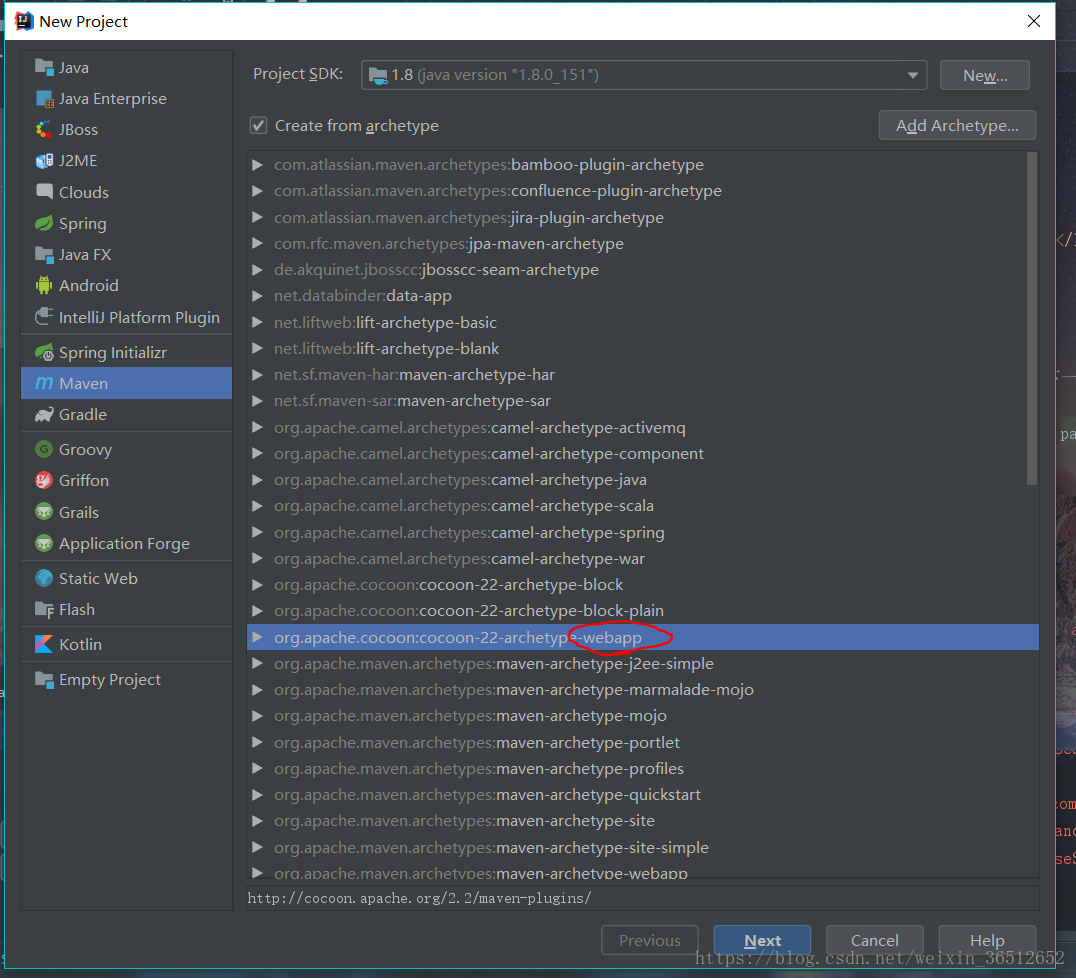Select lift-archetype-blank row
Viewport: 1076px width, 978px height.
pyautogui.click(x=642, y=349)
